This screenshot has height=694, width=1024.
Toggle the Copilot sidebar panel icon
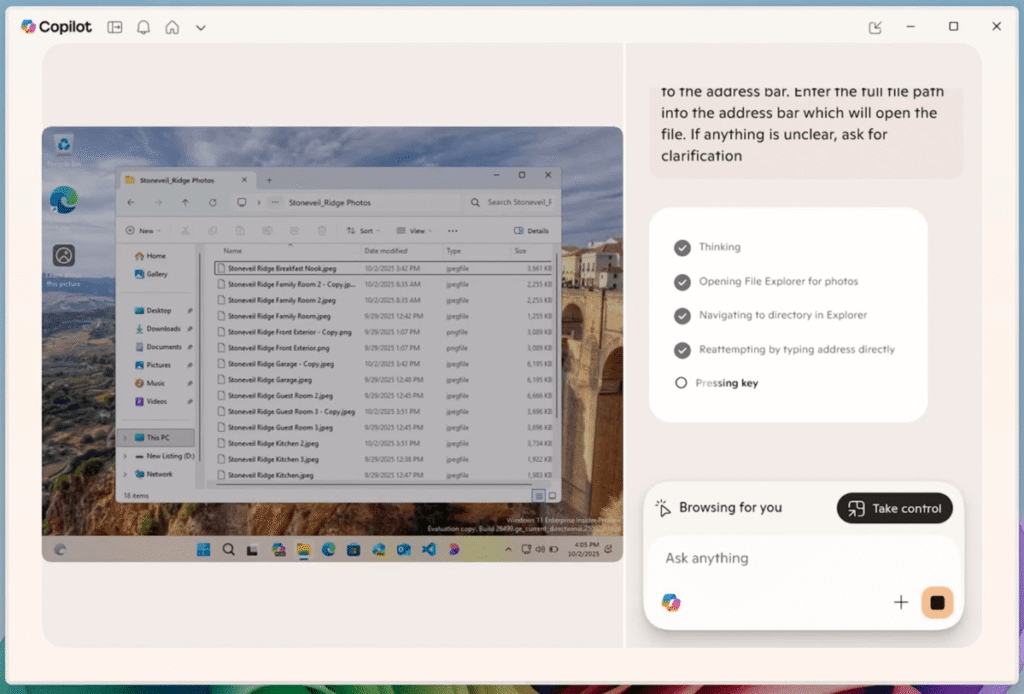tap(114, 27)
